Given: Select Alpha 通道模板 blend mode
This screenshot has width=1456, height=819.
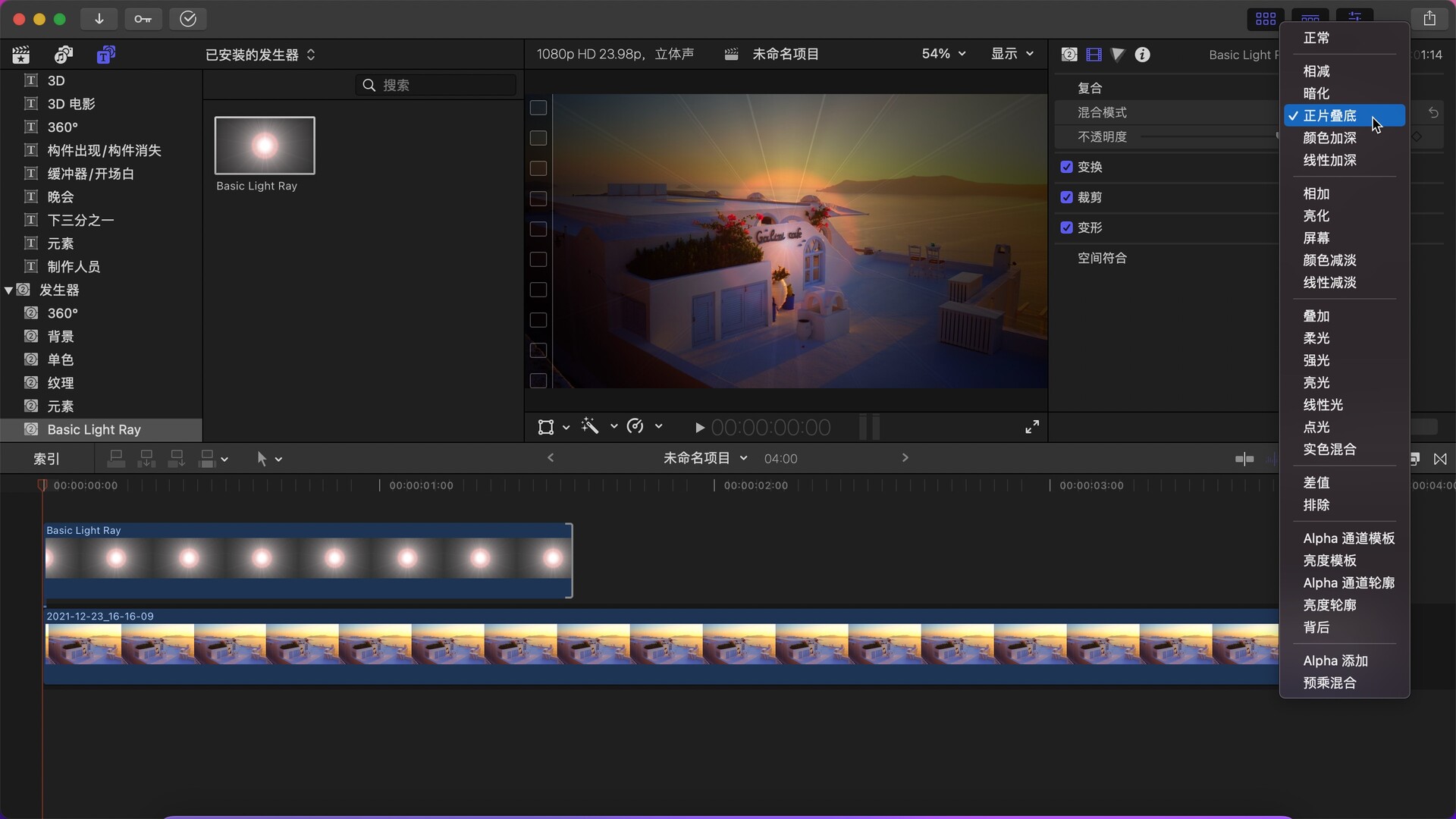Looking at the screenshot, I should pos(1344,538).
